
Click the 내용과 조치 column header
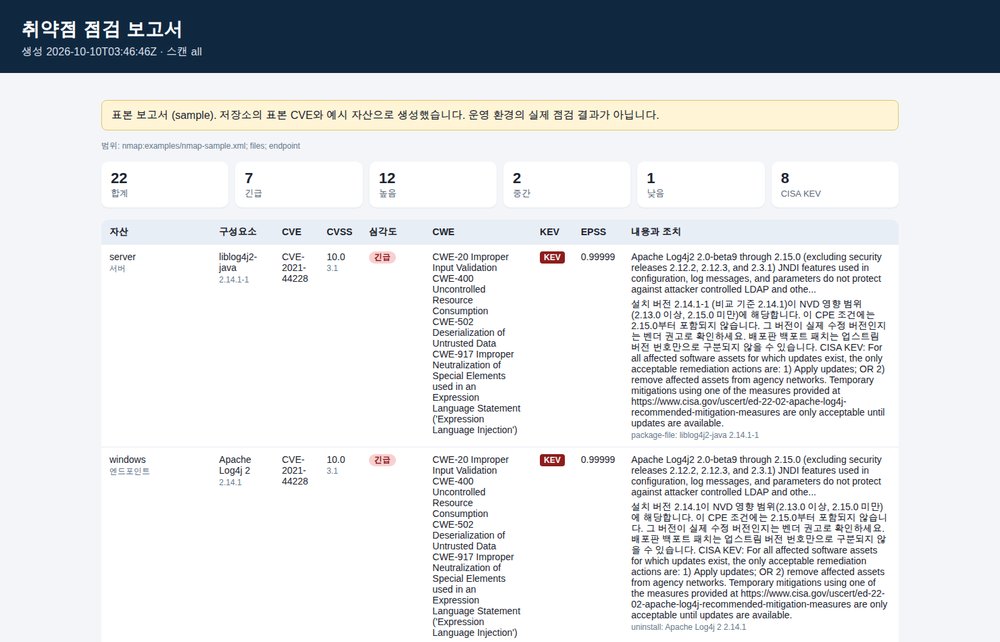(656, 232)
